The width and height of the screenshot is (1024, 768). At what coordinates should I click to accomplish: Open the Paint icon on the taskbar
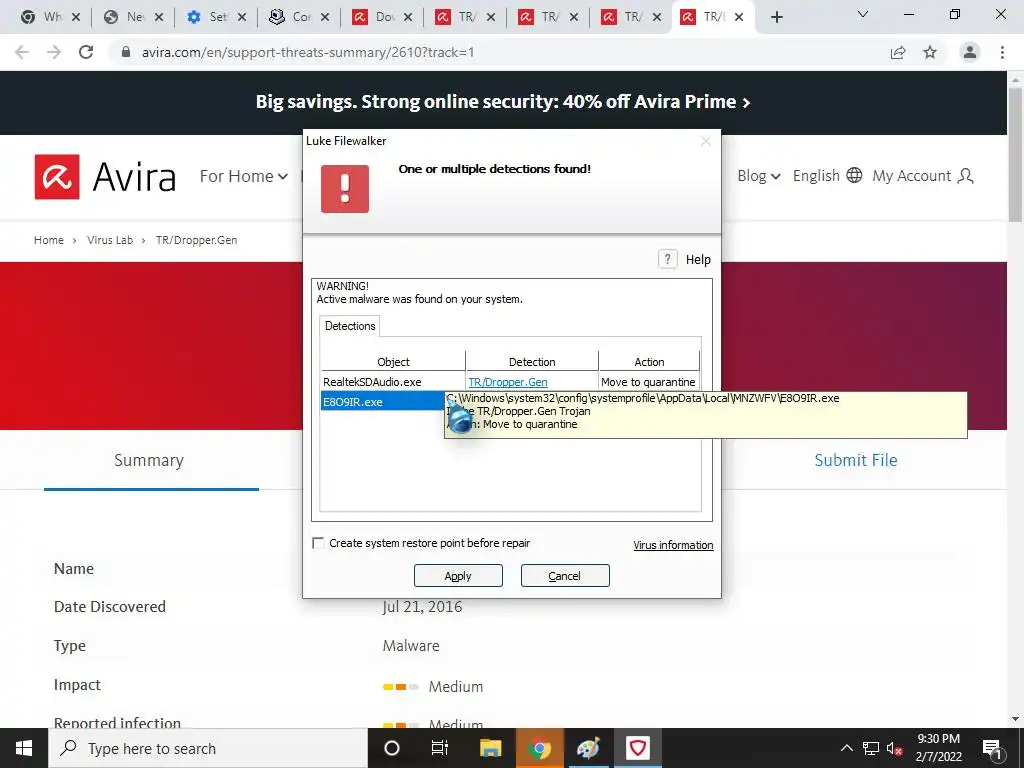click(x=588, y=748)
